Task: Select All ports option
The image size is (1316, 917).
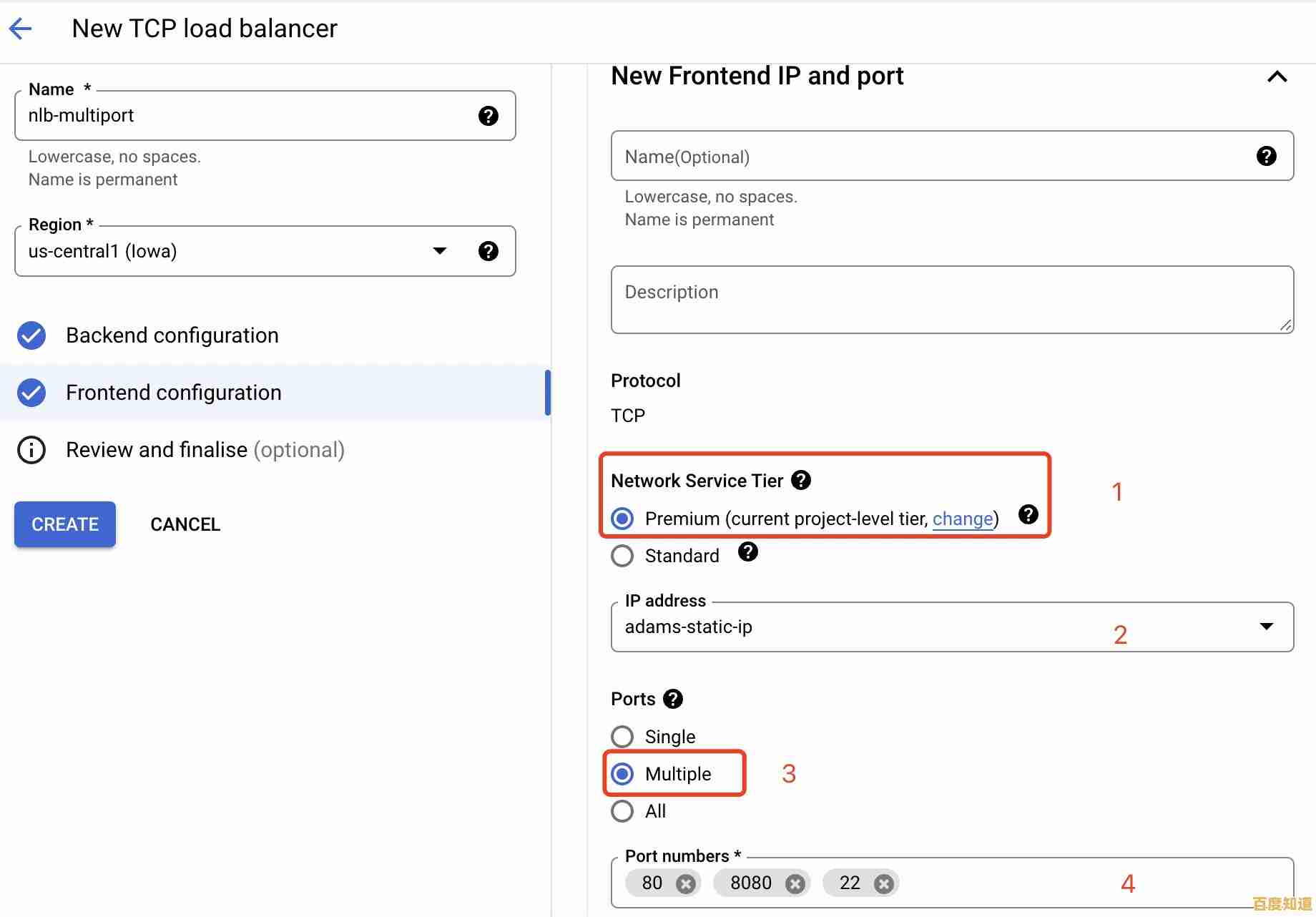Action: [622, 811]
